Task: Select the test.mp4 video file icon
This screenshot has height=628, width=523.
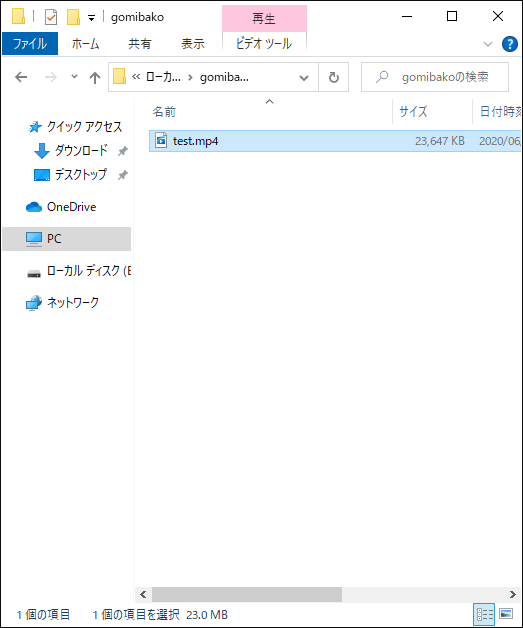Action: coord(161,141)
